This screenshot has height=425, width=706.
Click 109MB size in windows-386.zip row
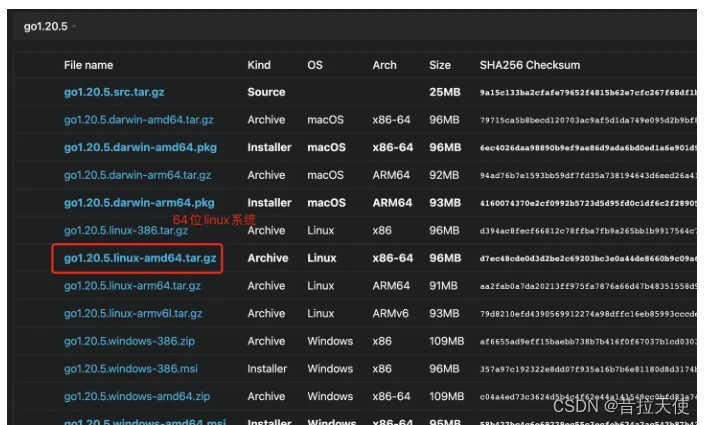coord(446,341)
